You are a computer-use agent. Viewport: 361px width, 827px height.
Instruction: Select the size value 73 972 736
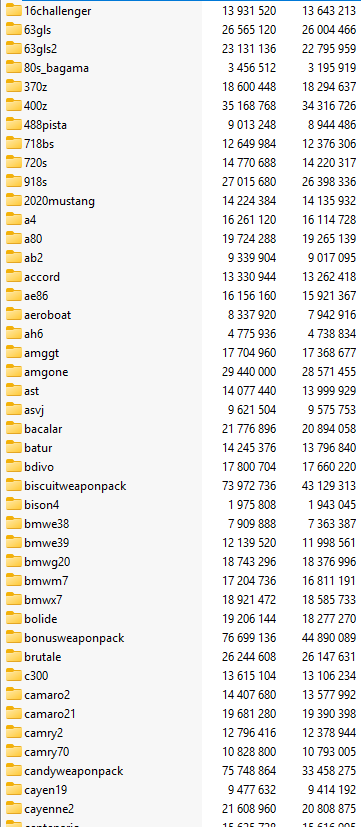(x=249, y=486)
